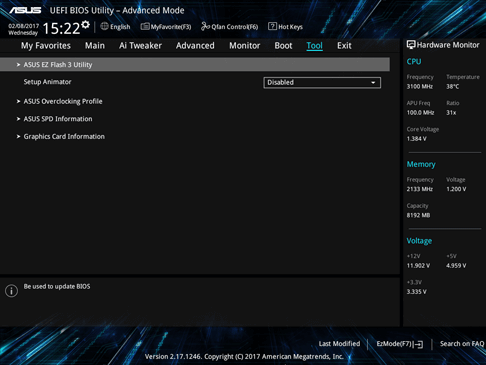Click the Hardware Monitor display icon
Image resolution: width=486 pixels, height=365 pixels.
(x=411, y=45)
